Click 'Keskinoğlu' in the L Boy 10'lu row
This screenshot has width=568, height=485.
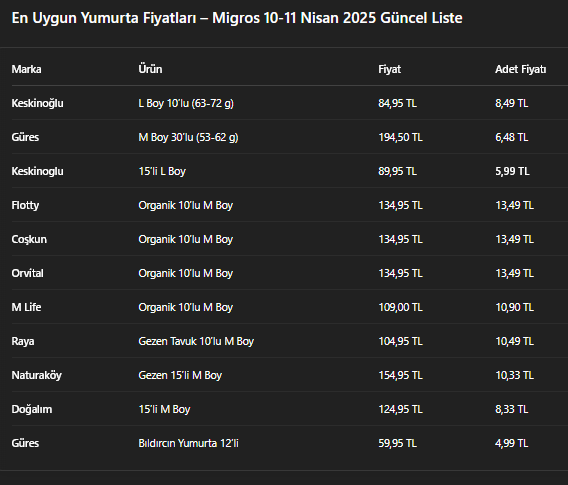point(37,103)
